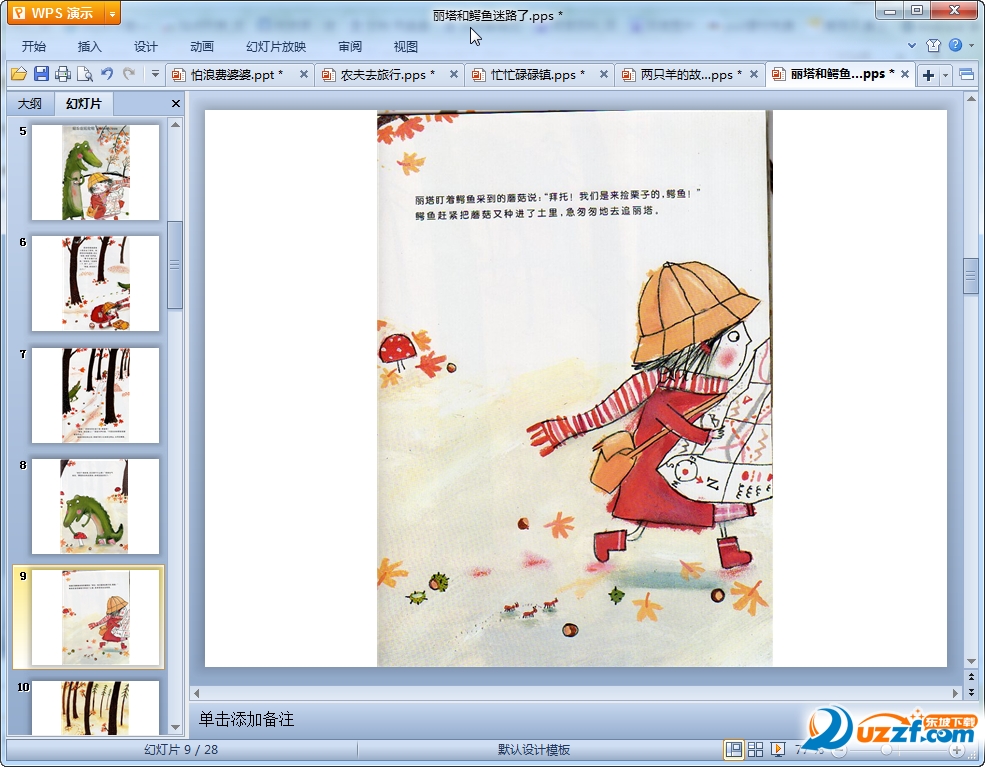Expand the quick access toolbar customize arrow
The width and height of the screenshot is (985, 767).
(155, 74)
